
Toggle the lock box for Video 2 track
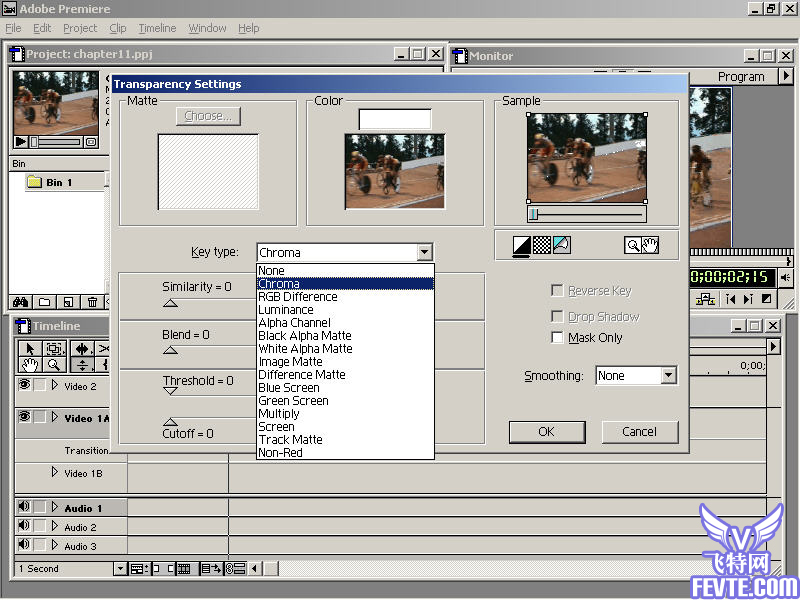[40, 385]
